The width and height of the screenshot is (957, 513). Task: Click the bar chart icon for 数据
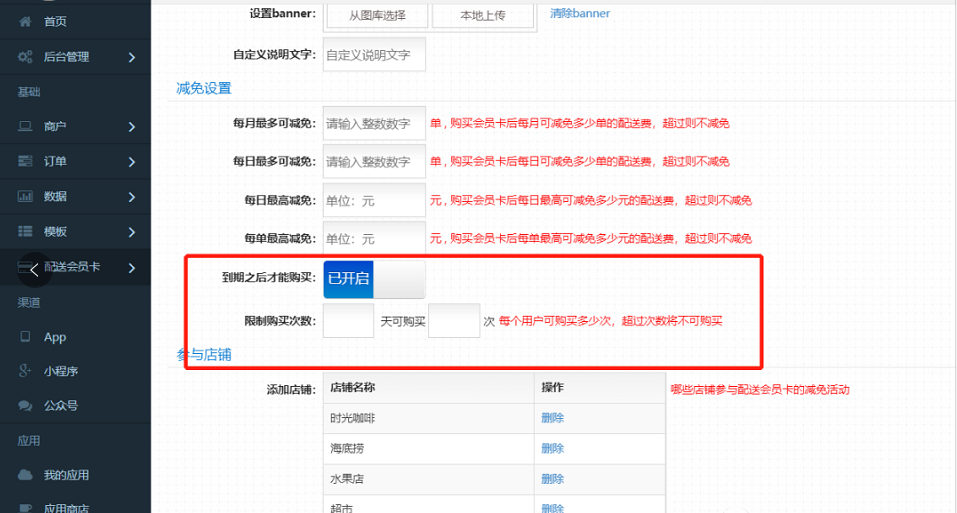[x=25, y=197]
